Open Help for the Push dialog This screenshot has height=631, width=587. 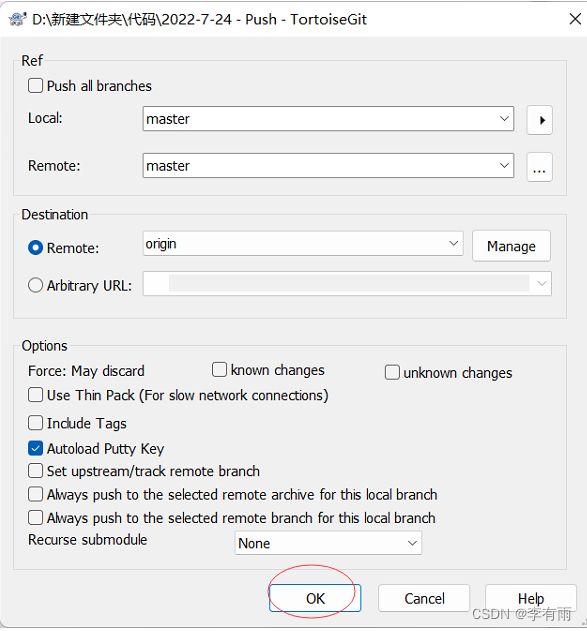(x=531, y=598)
